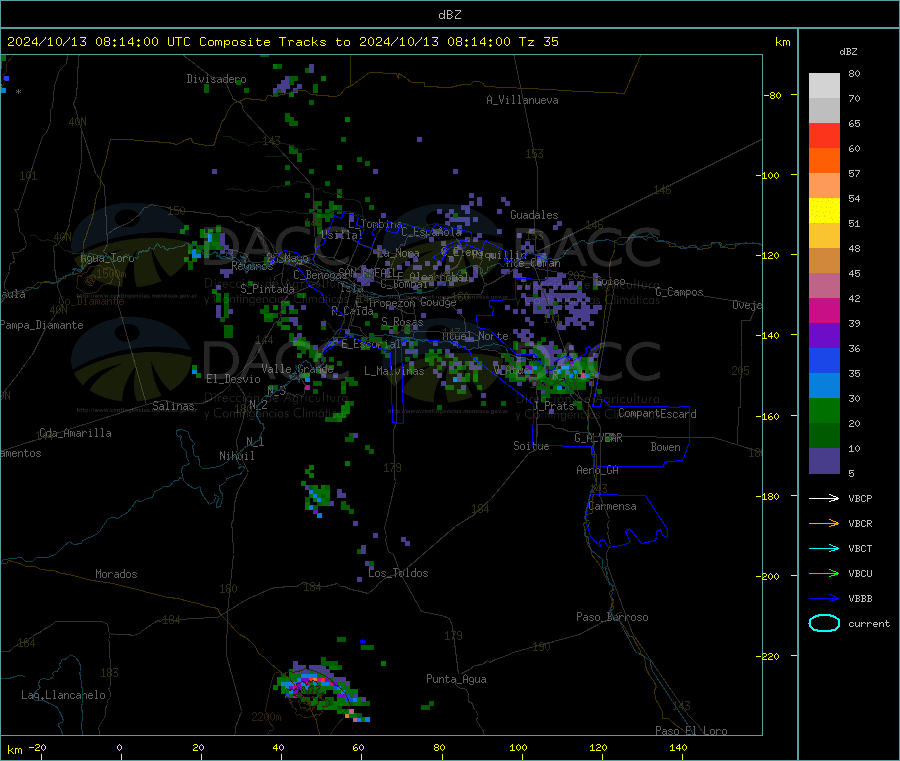Click the S_Rosas map label
Viewport: 900px width, 761px height.
(x=402, y=322)
